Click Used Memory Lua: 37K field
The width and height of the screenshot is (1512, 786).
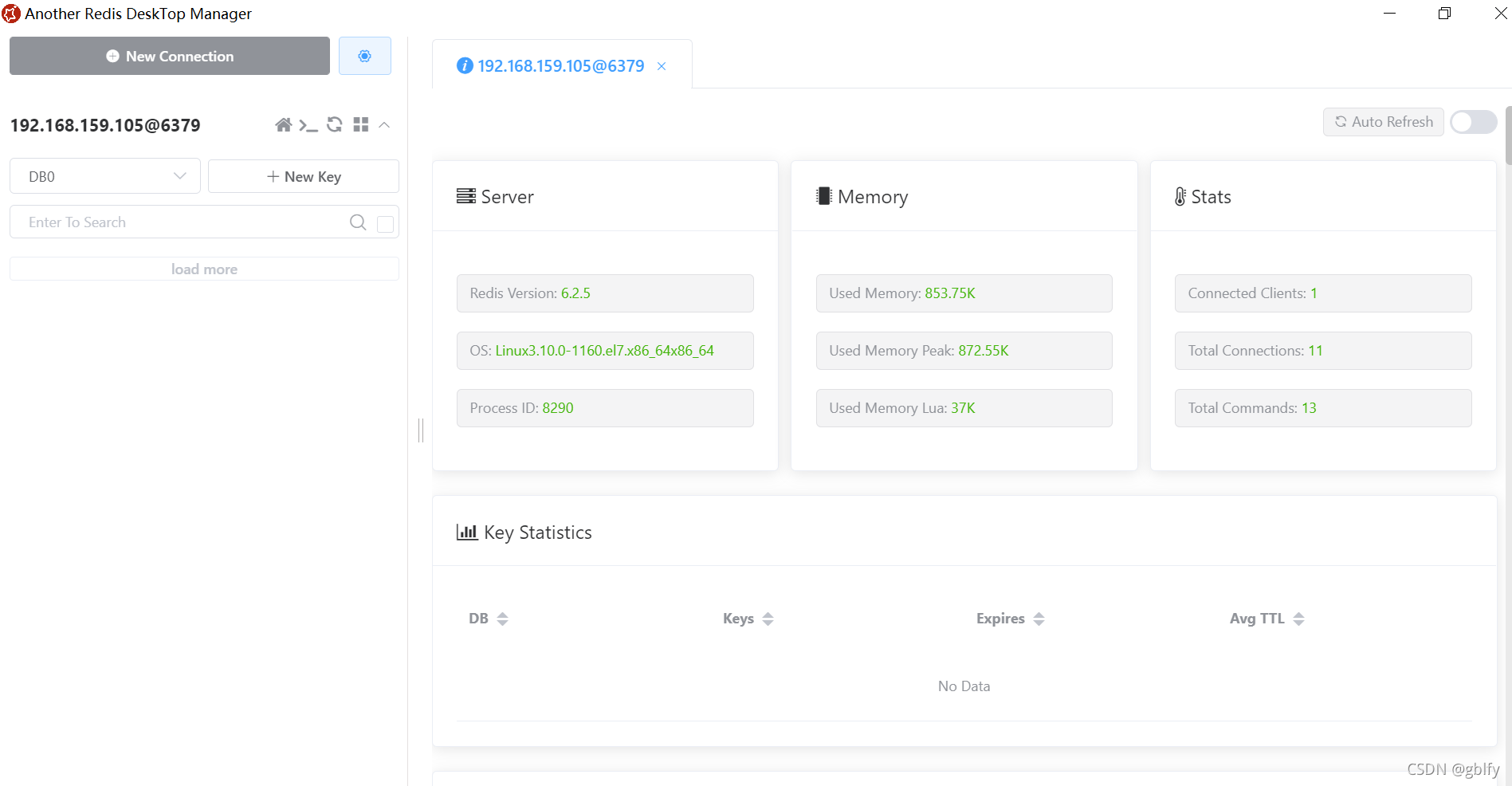[964, 408]
